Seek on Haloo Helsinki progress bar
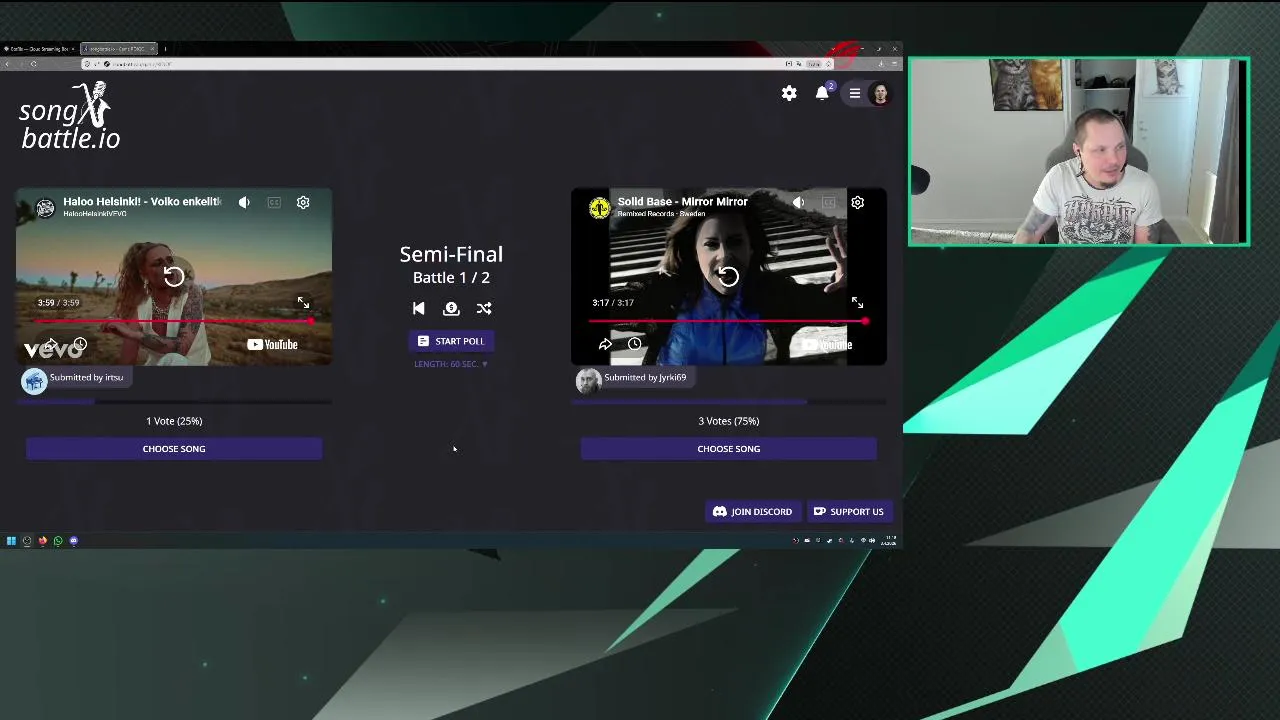The image size is (1280, 720). click(174, 321)
